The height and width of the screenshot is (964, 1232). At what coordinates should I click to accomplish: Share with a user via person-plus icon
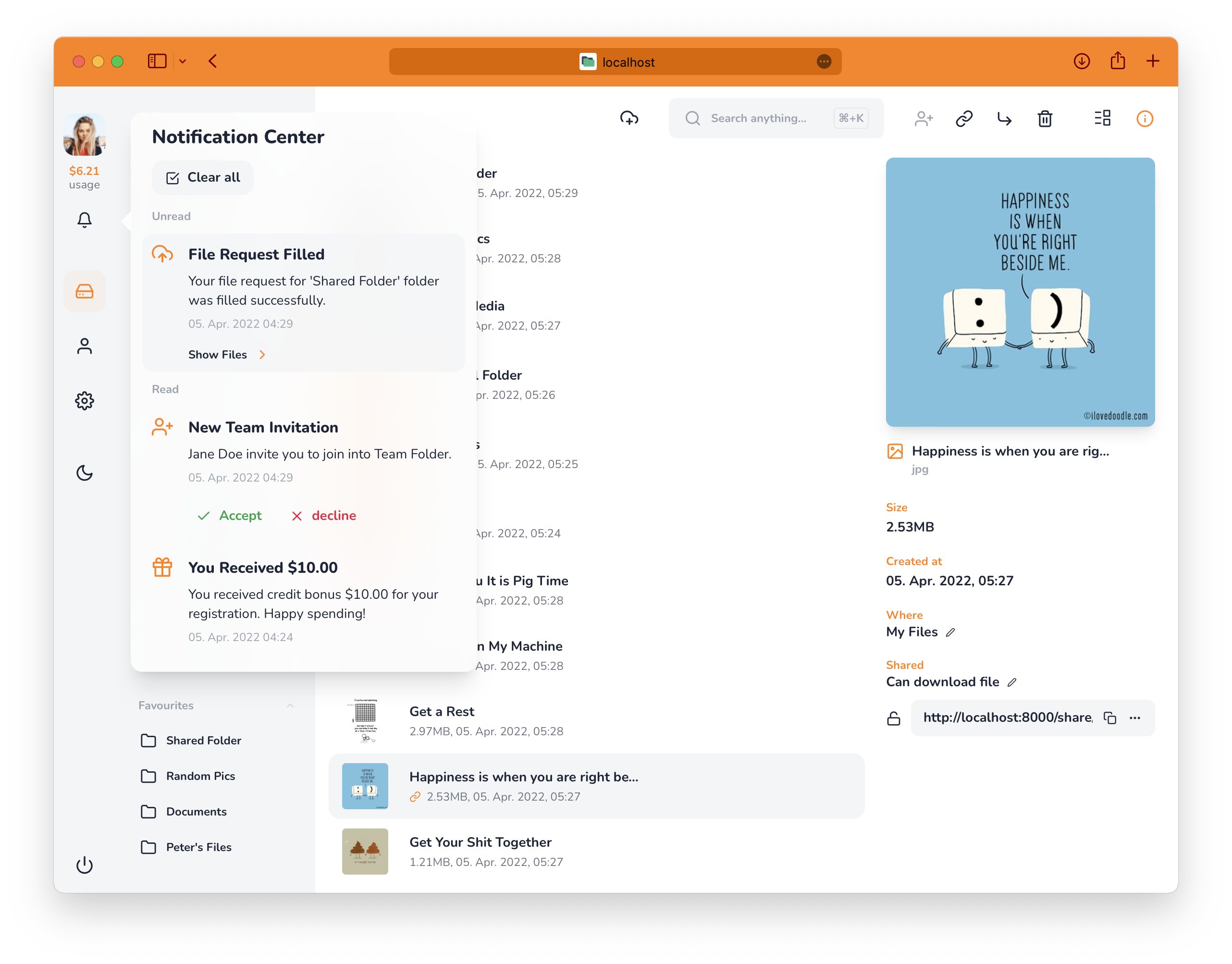924,119
